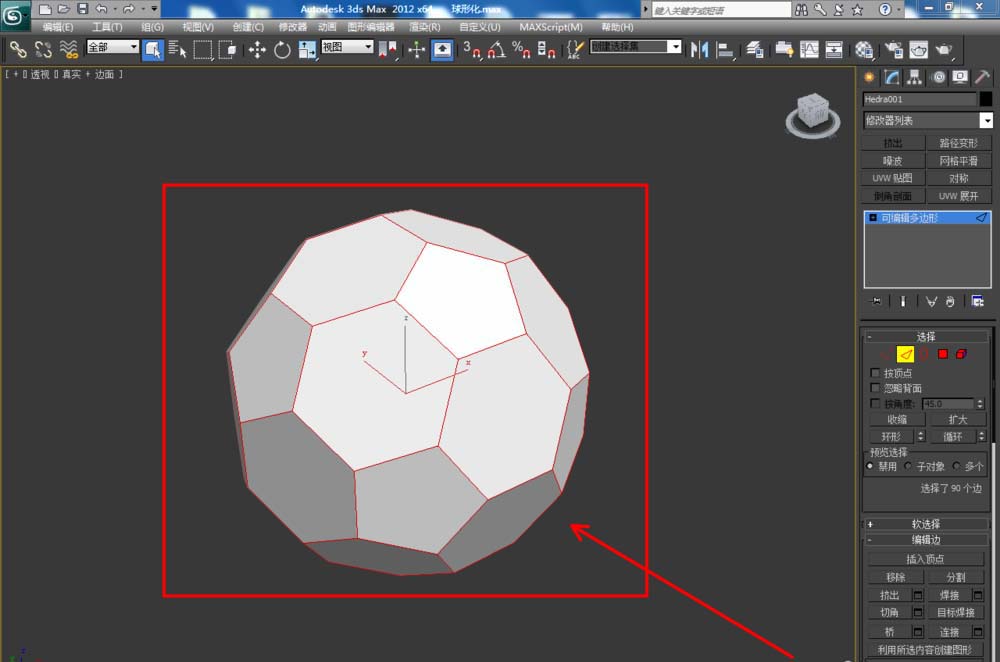1000x662 pixels.
Task: Click the 扩大 grow selection button
Action: [x=957, y=420]
